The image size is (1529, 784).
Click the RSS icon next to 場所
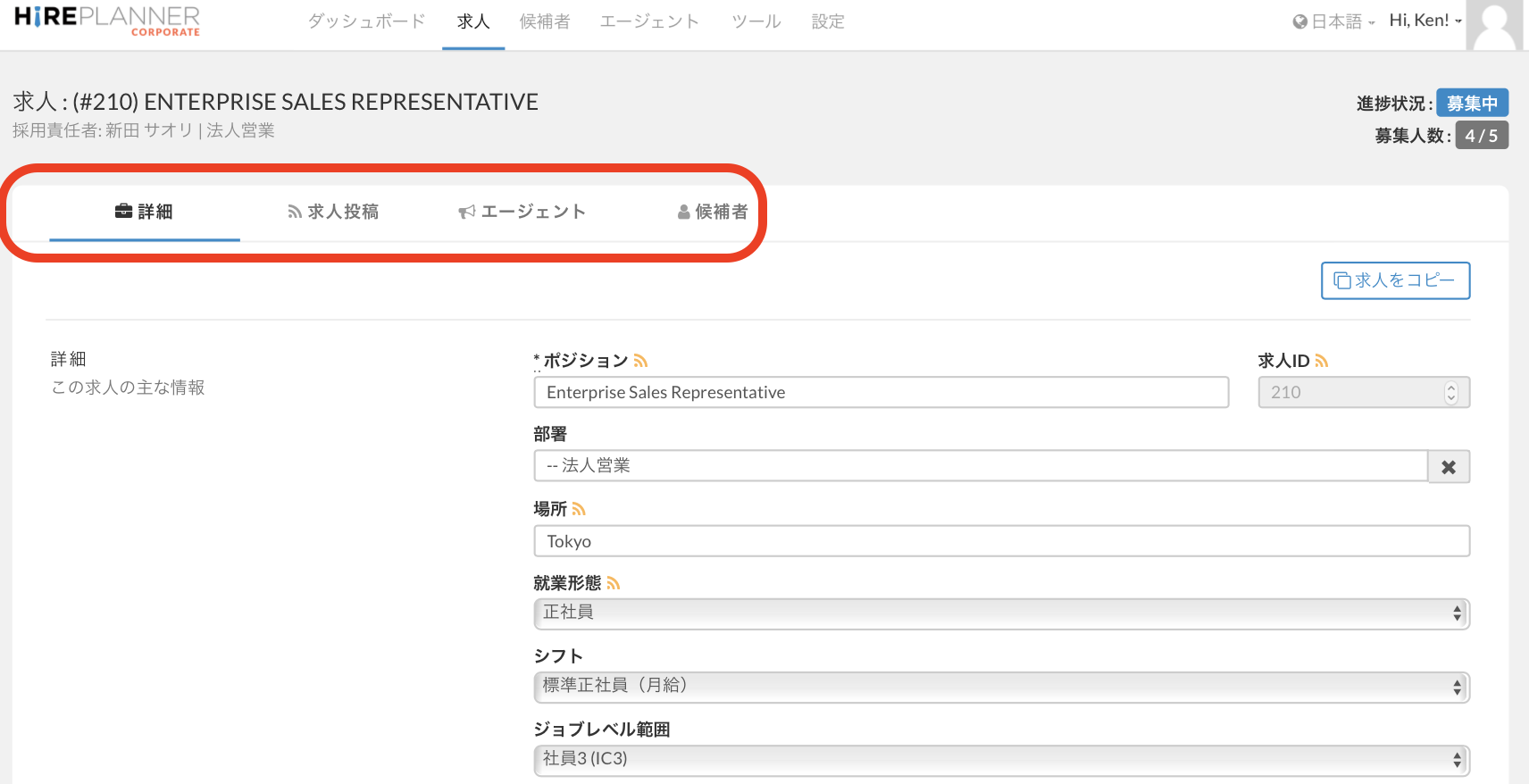(579, 509)
